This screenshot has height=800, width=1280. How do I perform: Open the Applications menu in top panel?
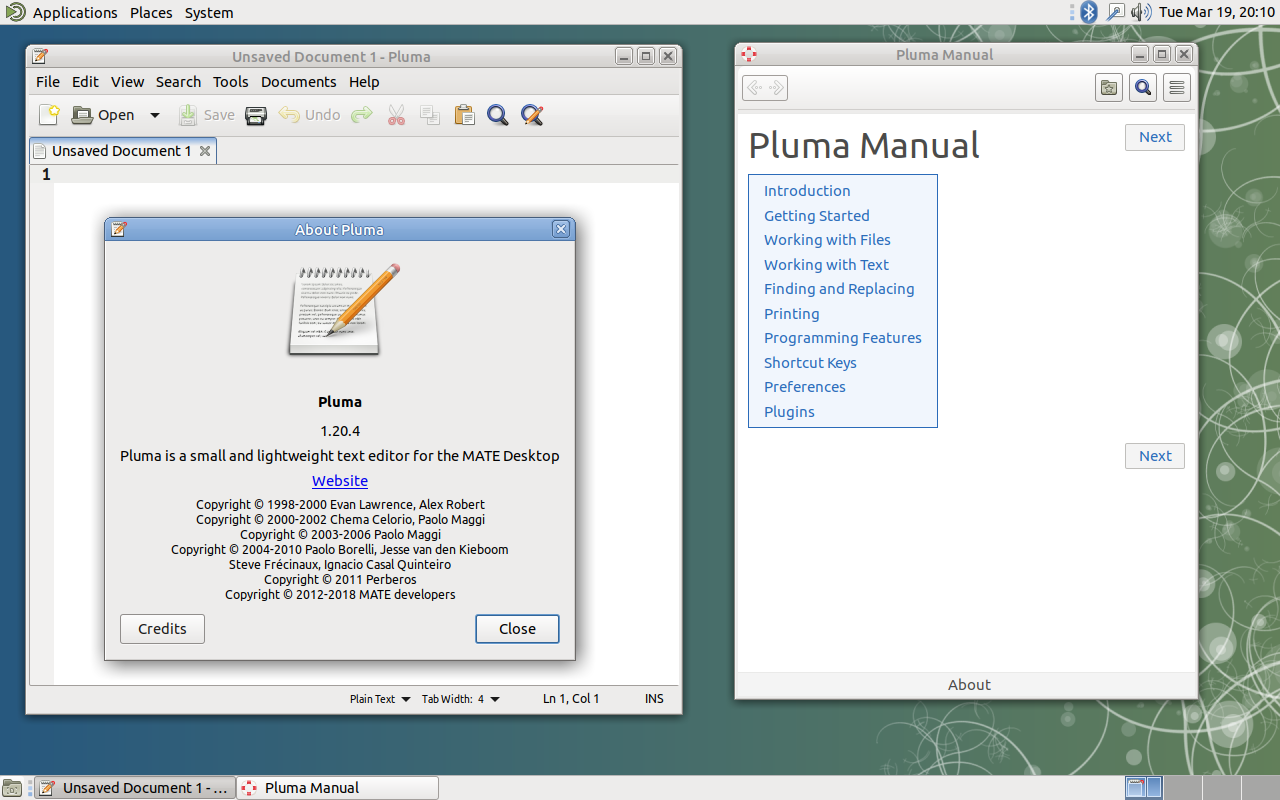(75, 13)
